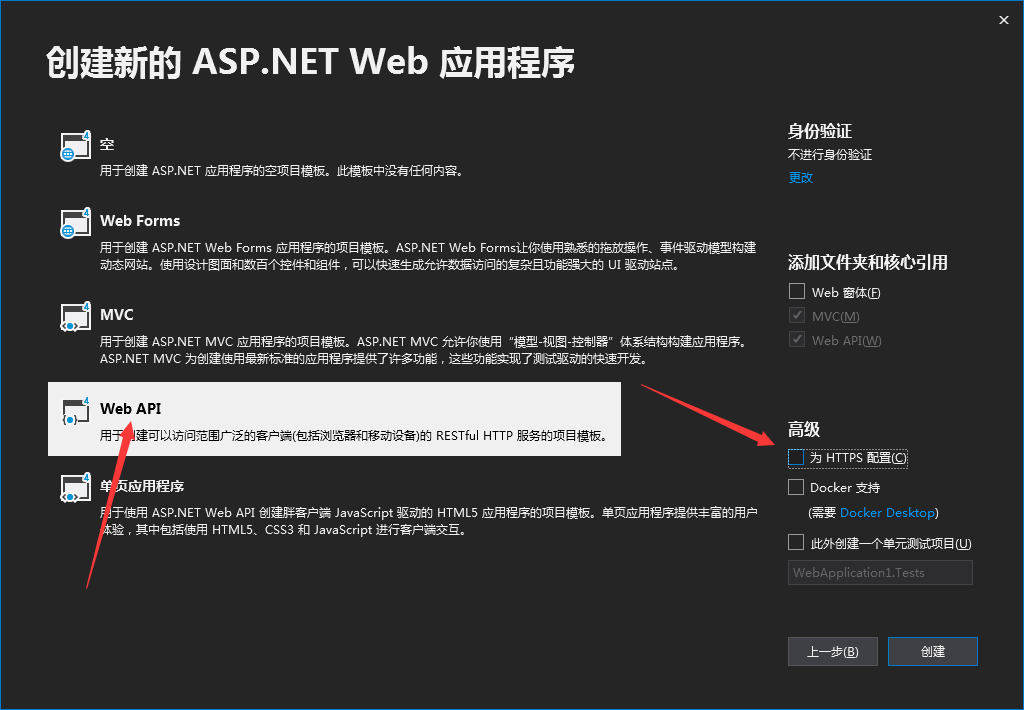Image resolution: width=1024 pixels, height=710 pixels.
Task: Click the 不进行身份验证 status text
Action: click(830, 155)
